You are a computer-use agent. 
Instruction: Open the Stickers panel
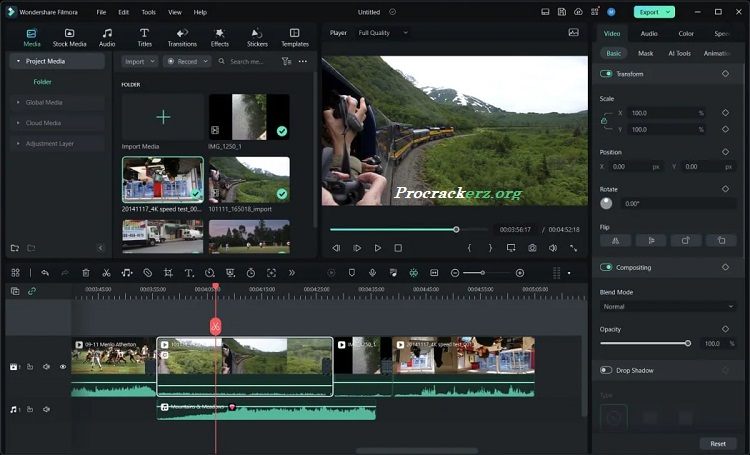click(x=257, y=37)
